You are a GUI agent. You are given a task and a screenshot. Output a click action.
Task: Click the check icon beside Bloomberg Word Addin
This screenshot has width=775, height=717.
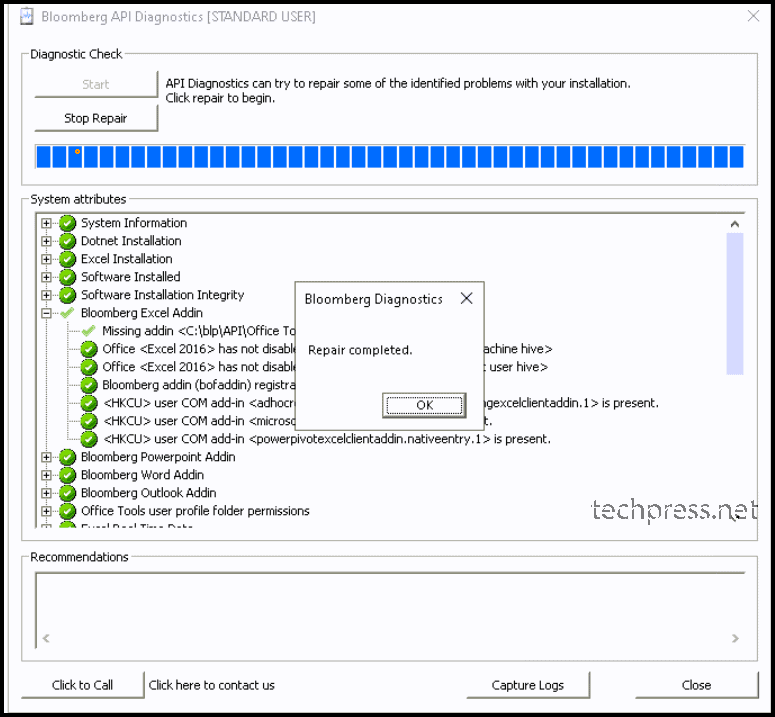pos(67,475)
